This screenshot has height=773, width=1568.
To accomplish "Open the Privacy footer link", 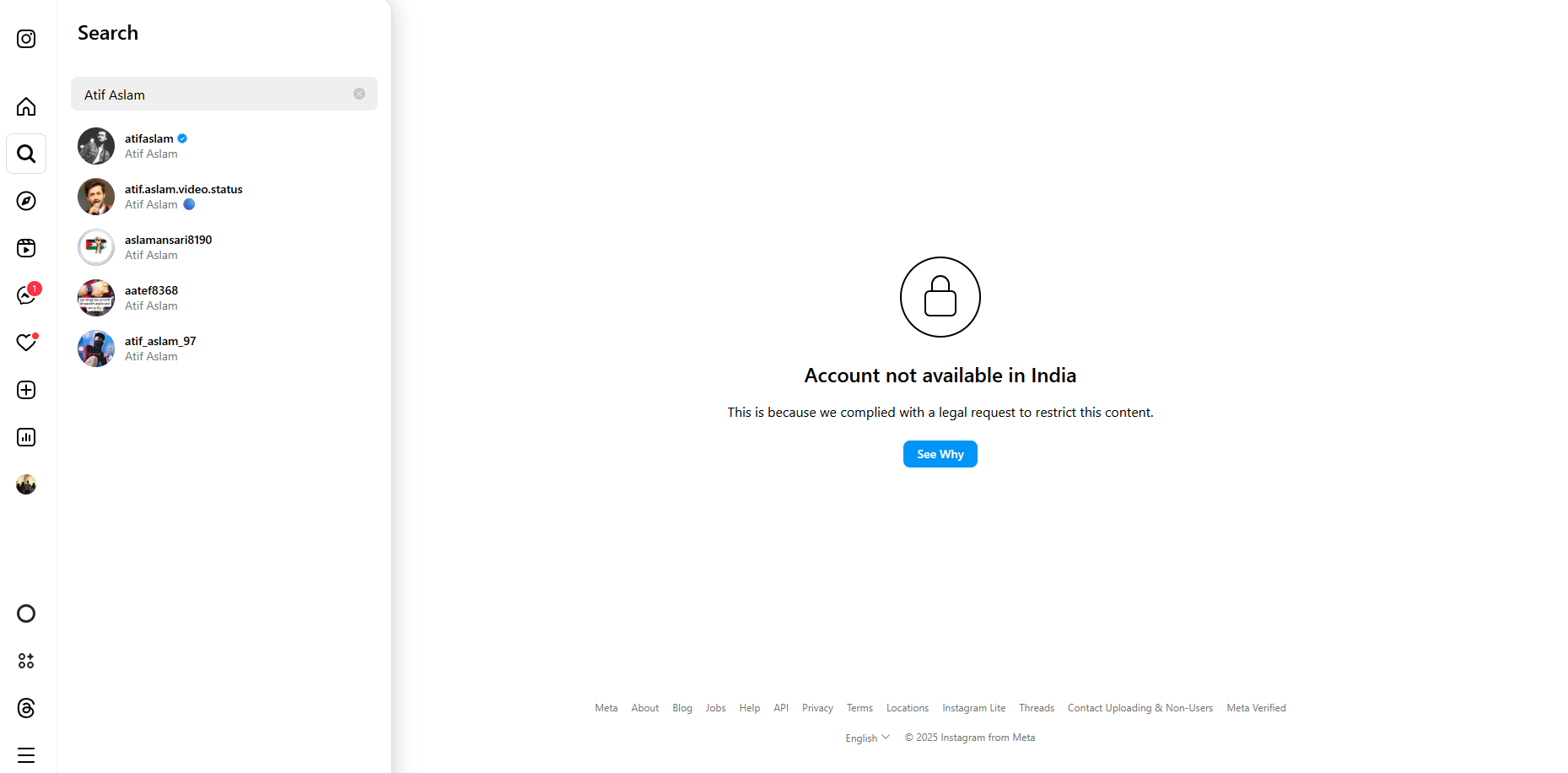I will point(817,708).
